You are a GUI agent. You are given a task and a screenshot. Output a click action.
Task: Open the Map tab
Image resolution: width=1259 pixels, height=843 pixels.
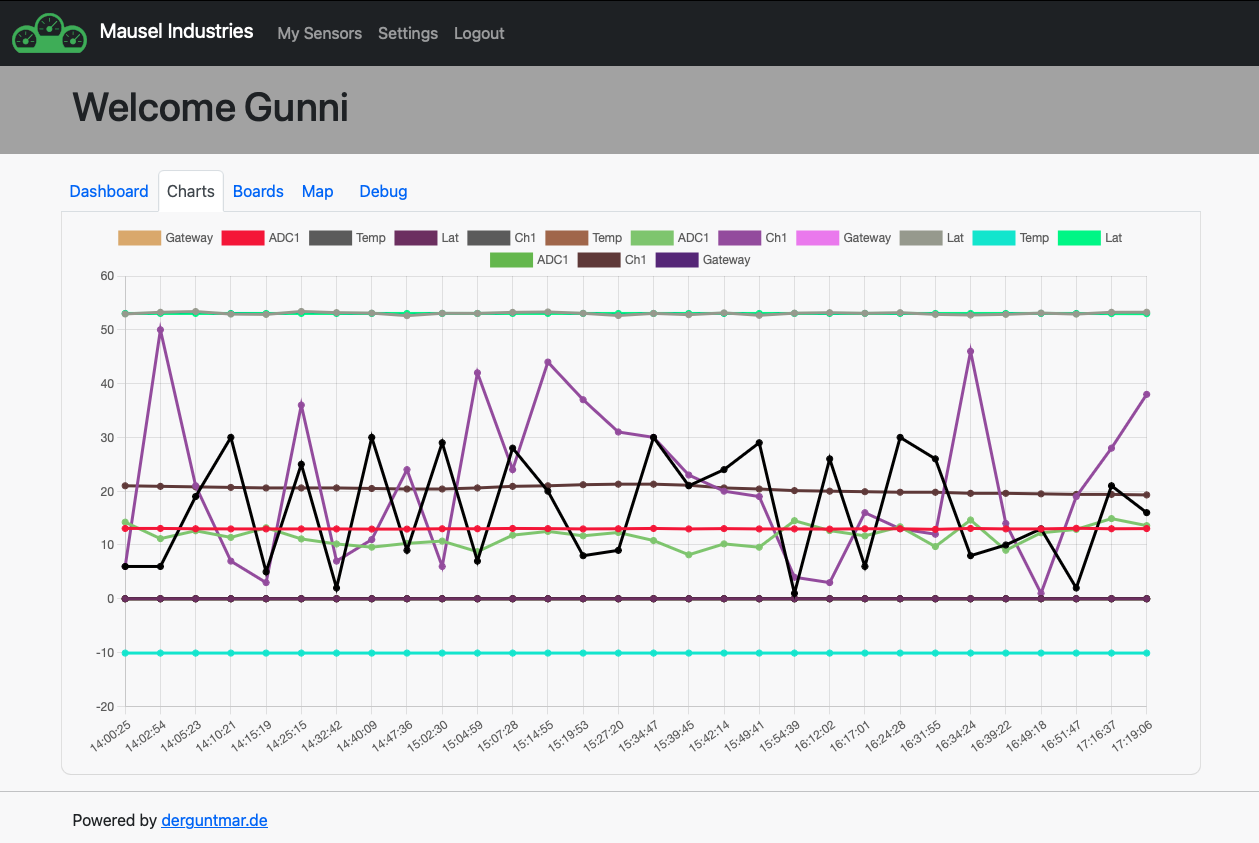click(317, 191)
